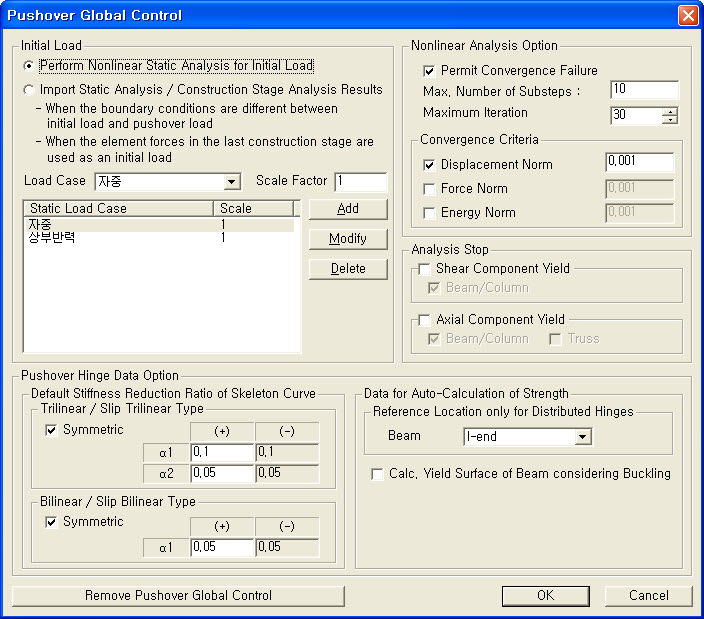This screenshot has height=619, width=704.
Task: Toggle Symmetric checkbox for Bilinear type
Action: tap(51, 522)
